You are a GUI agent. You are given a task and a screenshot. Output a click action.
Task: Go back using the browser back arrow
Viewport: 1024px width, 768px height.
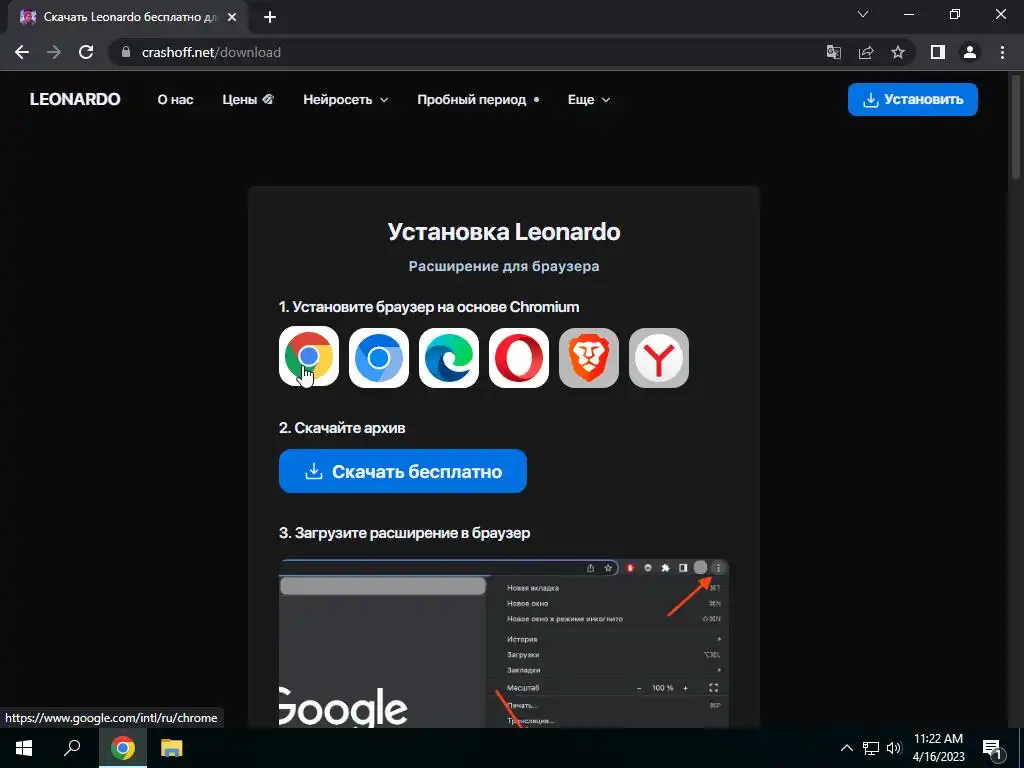(x=22, y=52)
